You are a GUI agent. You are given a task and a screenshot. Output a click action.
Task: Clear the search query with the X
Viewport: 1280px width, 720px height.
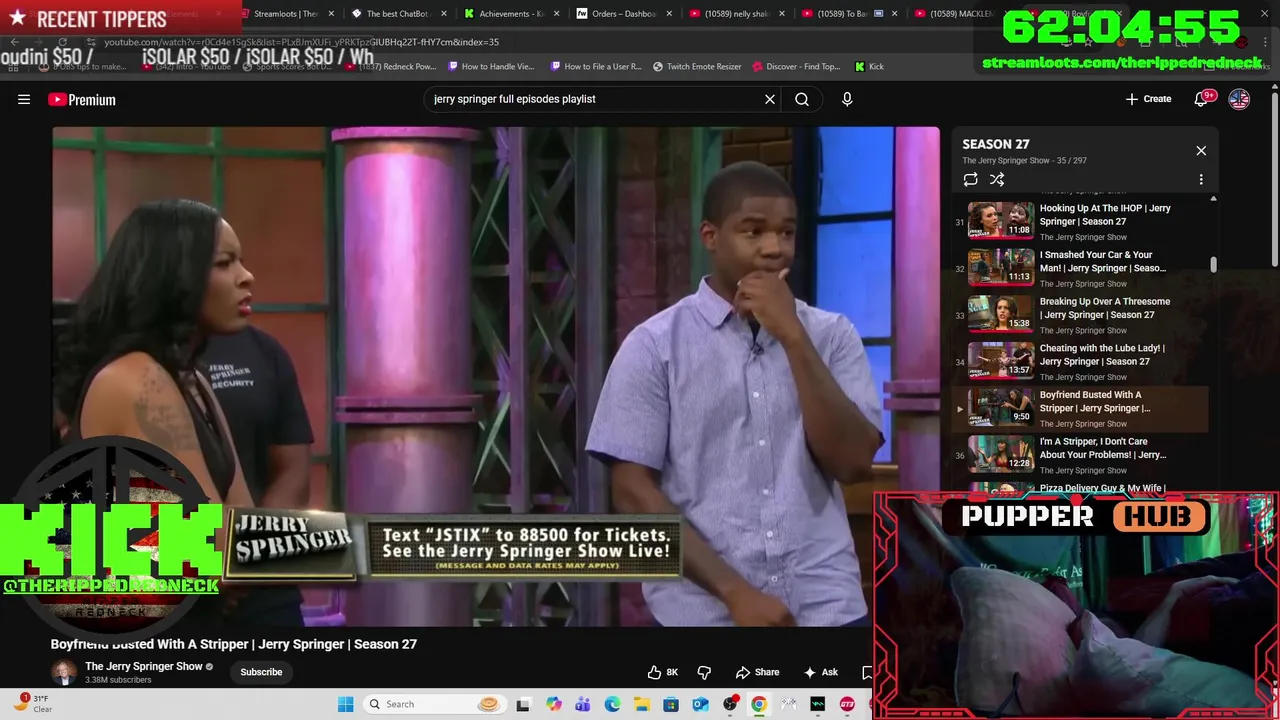[770, 99]
